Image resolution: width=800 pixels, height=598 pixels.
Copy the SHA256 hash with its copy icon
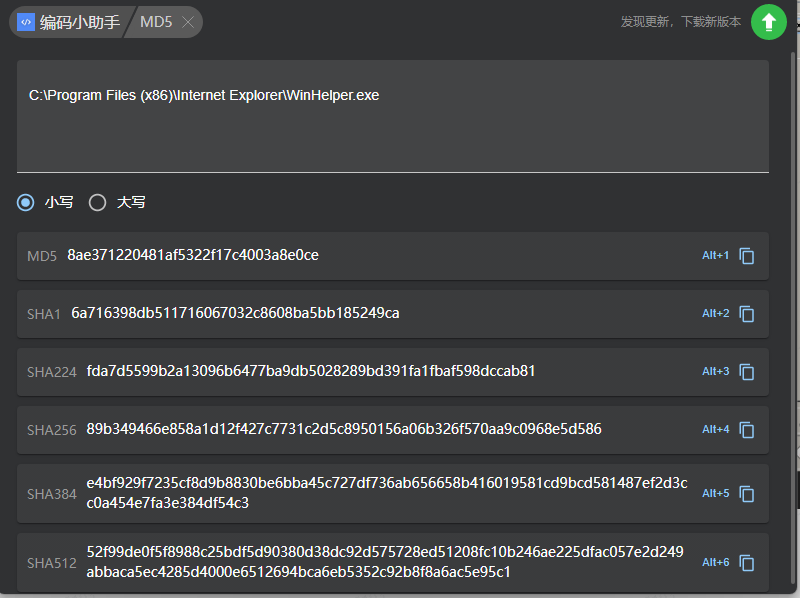point(747,430)
